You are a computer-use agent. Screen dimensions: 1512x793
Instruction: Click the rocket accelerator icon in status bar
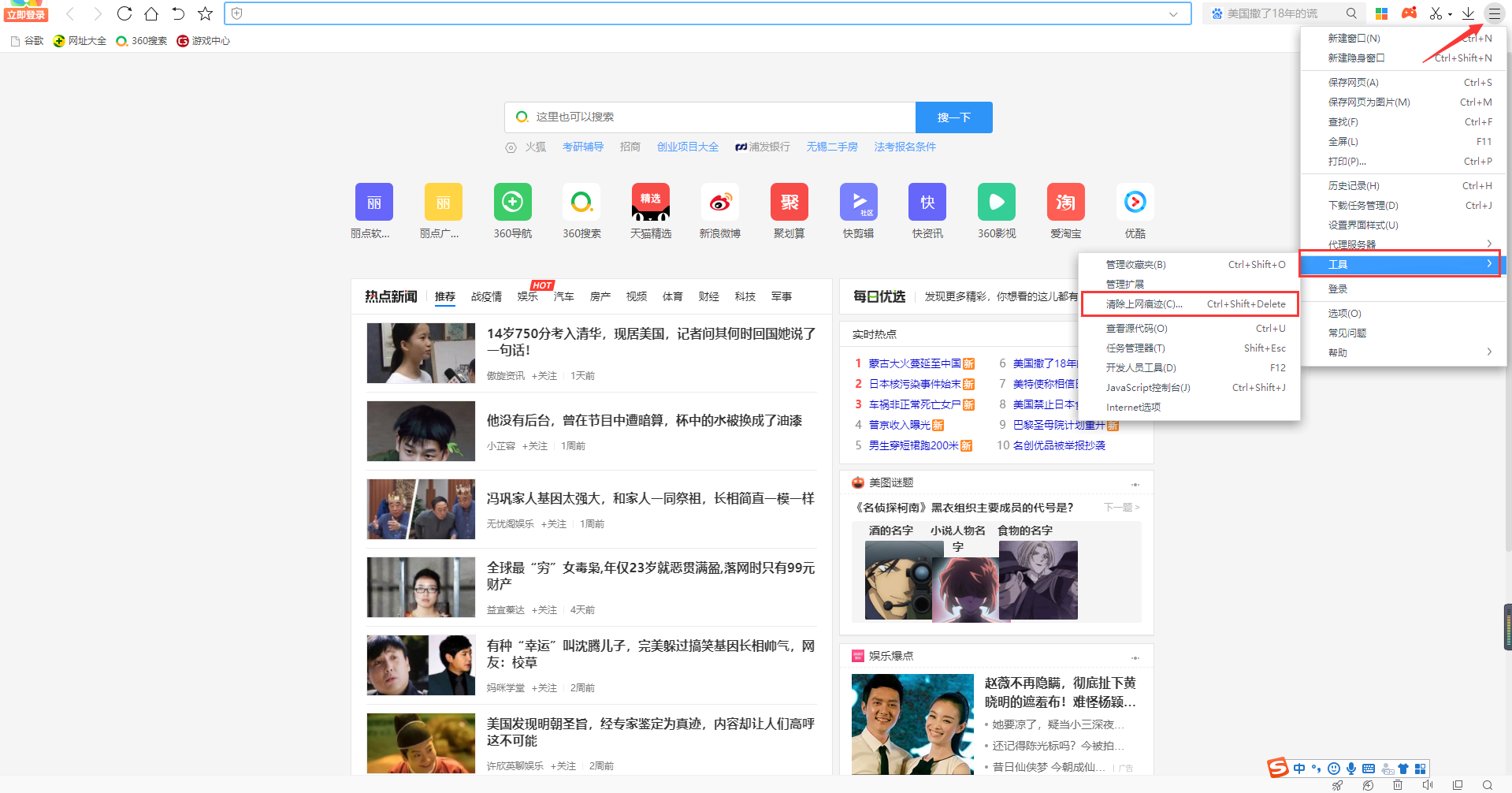(x=1337, y=785)
